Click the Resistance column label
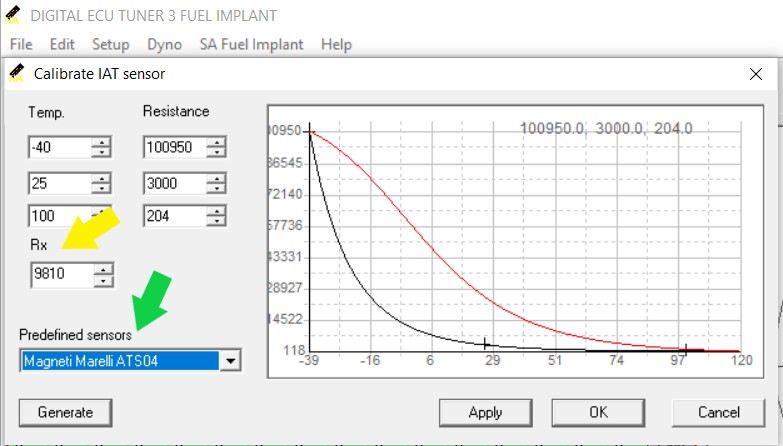 176,111
